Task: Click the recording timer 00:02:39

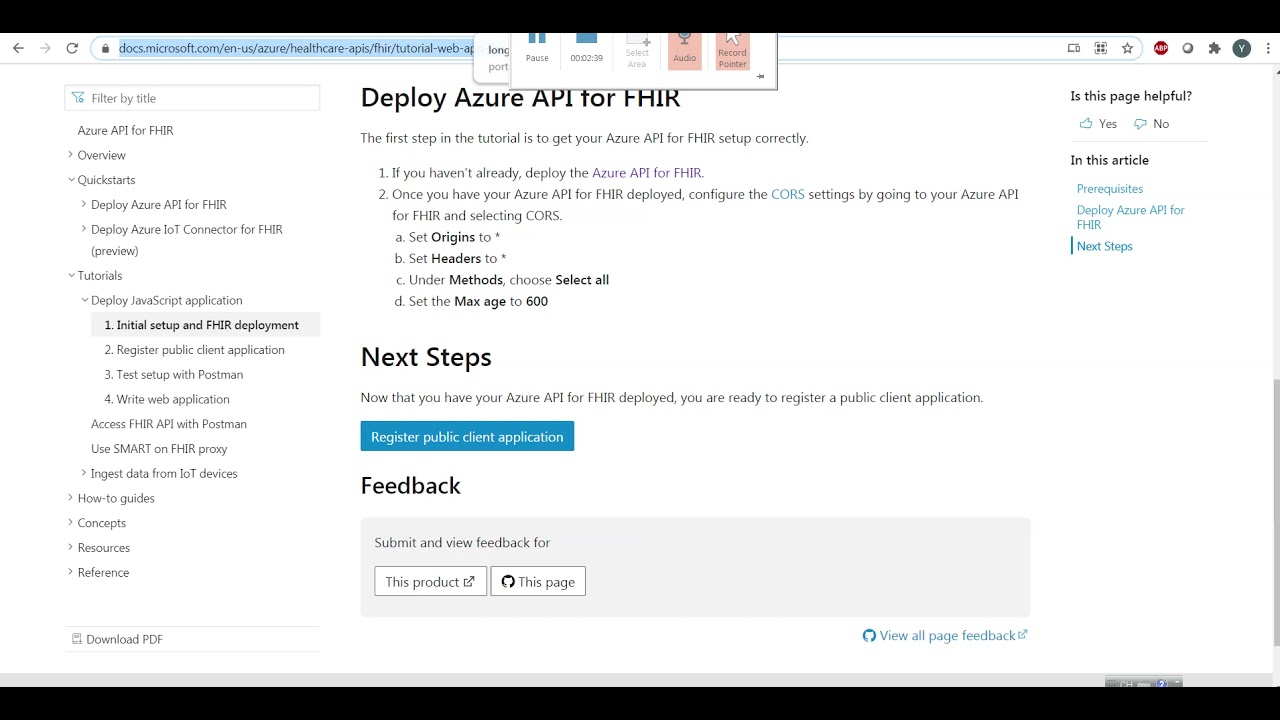Action: click(586, 58)
